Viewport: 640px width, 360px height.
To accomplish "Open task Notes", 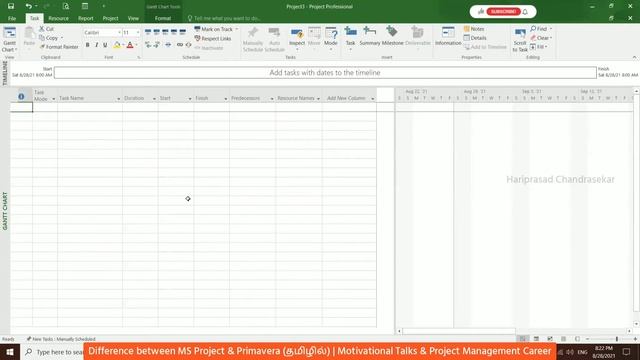I will (x=474, y=29).
